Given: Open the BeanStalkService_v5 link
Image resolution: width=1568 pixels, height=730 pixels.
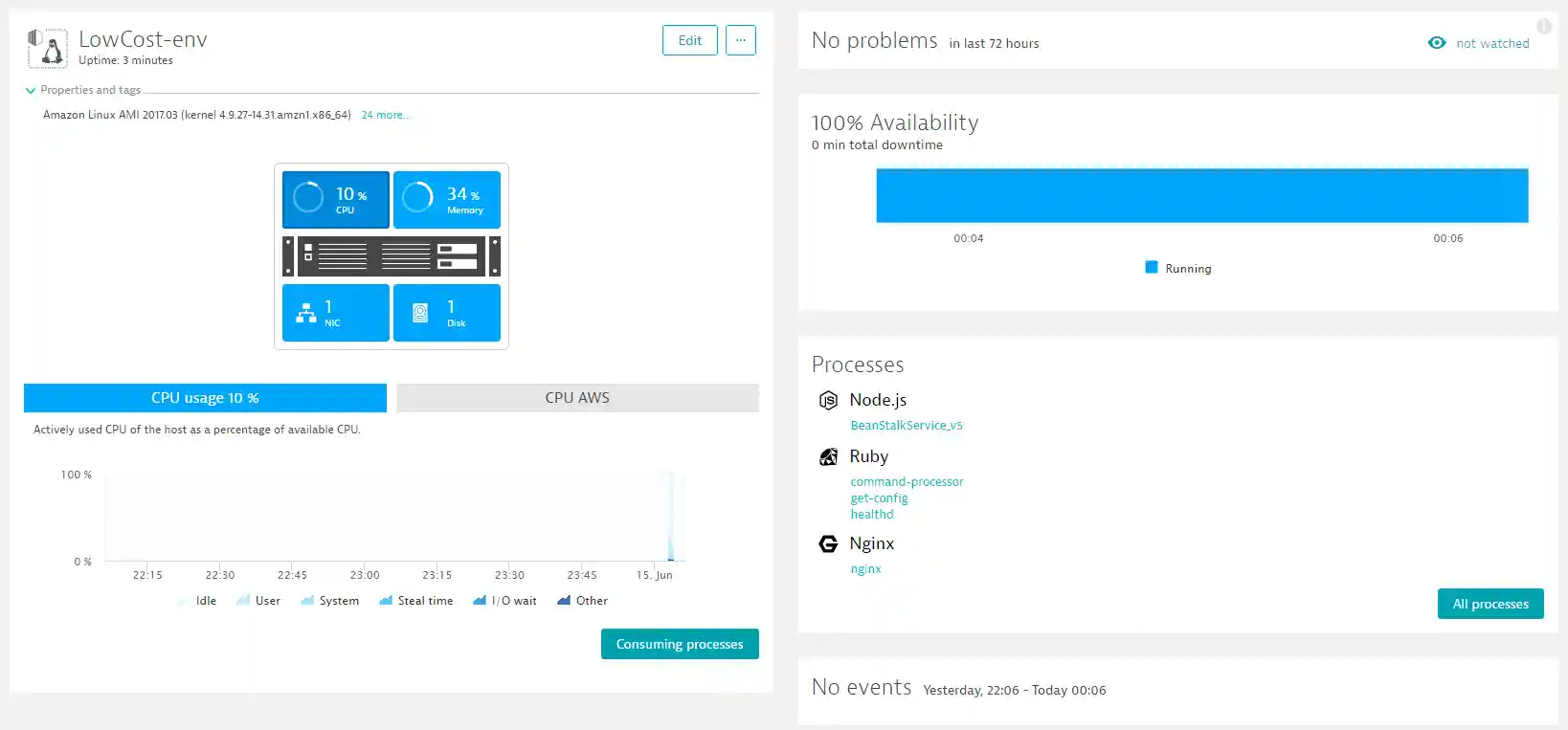Looking at the screenshot, I should [907, 426].
